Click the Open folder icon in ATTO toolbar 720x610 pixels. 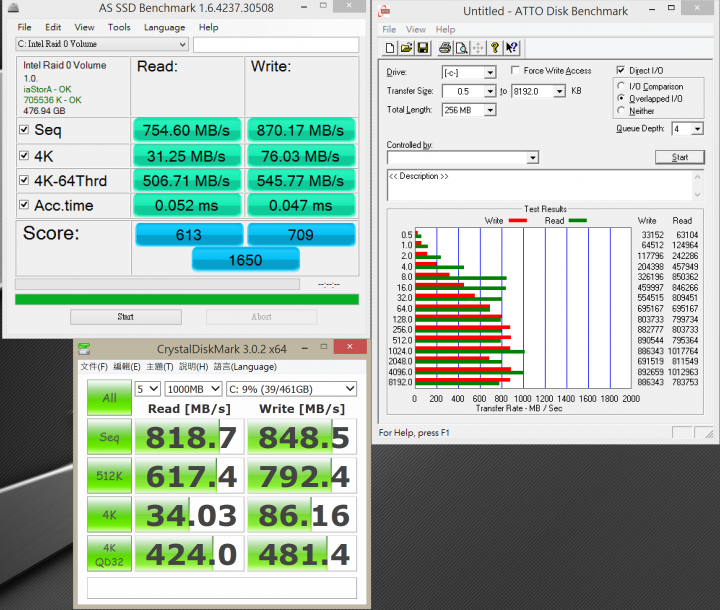[x=406, y=48]
